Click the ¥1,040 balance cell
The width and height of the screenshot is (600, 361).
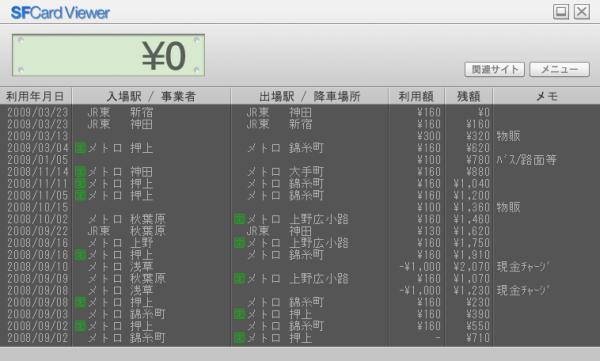pyautogui.click(x=471, y=183)
